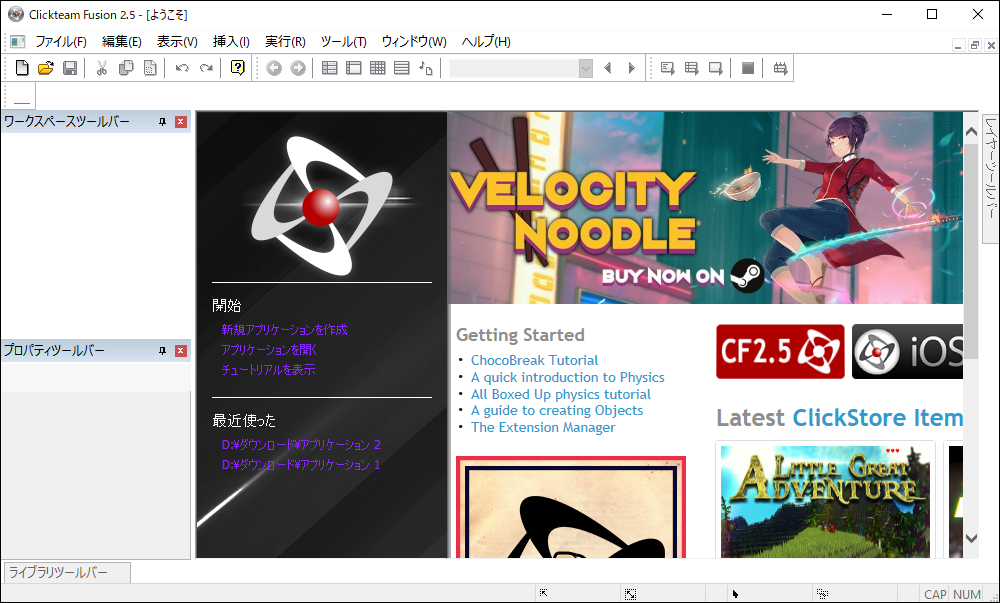Open A guide to creating Objects link
Image resolution: width=1000 pixels, height=603 pixels.
(x=557, y=410)
